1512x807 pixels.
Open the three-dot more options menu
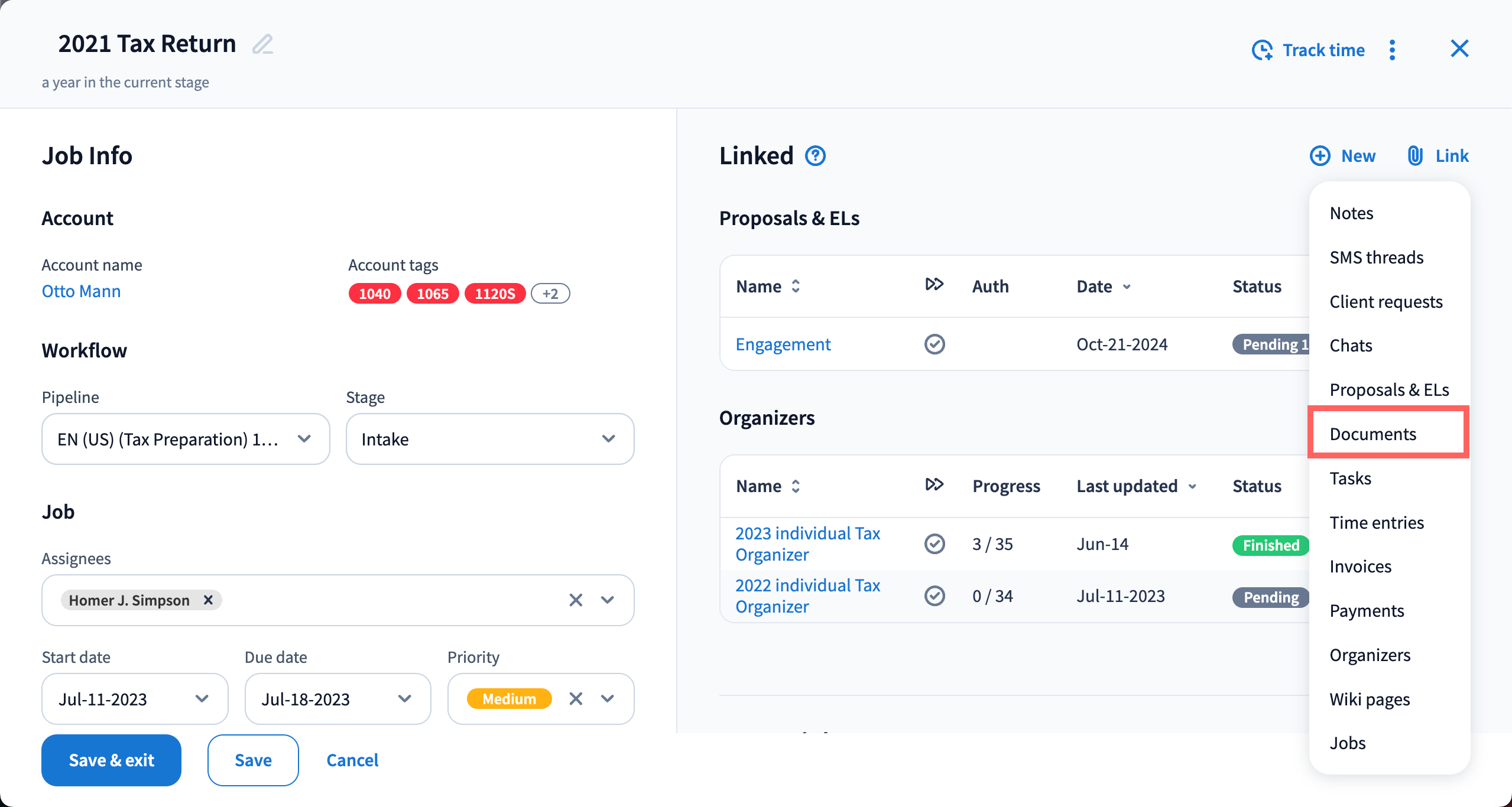pos(1392,50)
